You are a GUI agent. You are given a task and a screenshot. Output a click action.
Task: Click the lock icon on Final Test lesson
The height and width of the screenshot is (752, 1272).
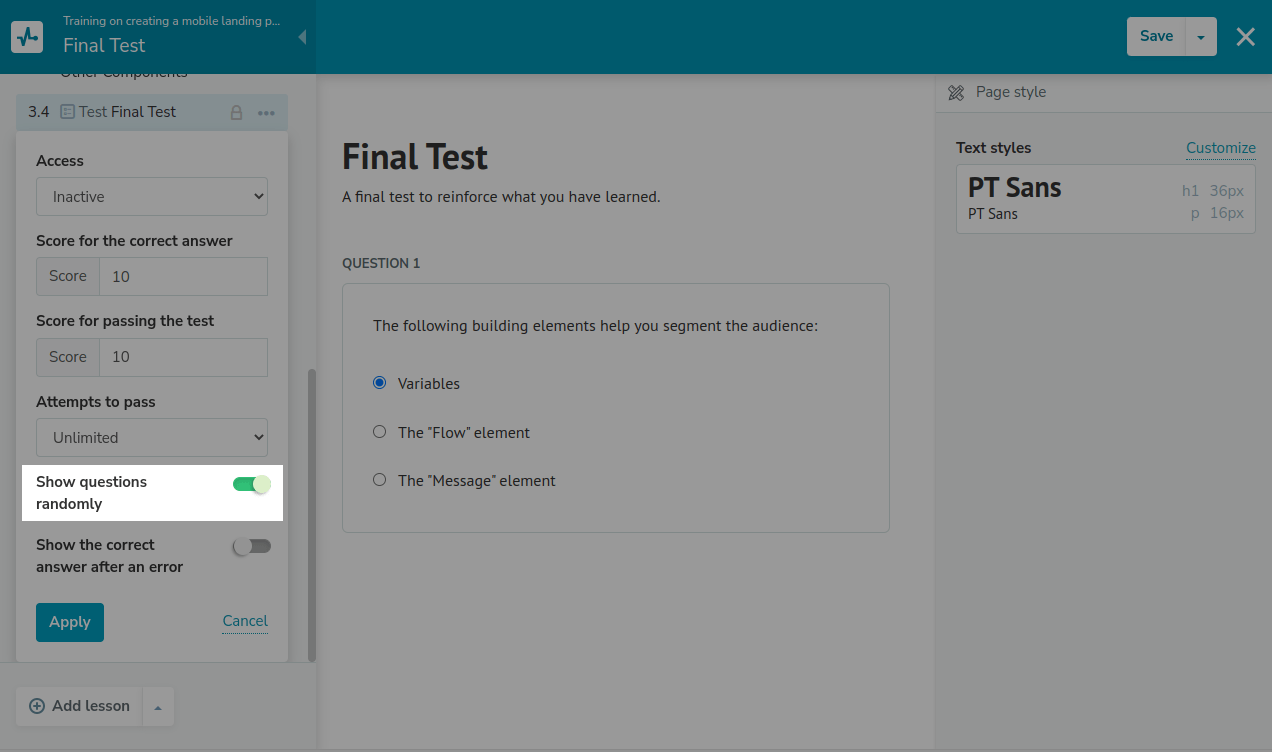[237, 113]
